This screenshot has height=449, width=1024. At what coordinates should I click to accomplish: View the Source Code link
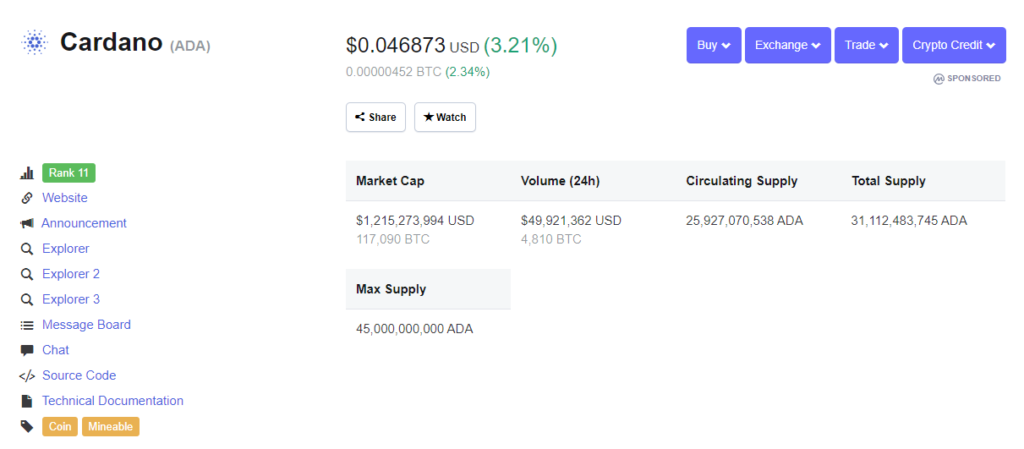(x=79, y=375)
